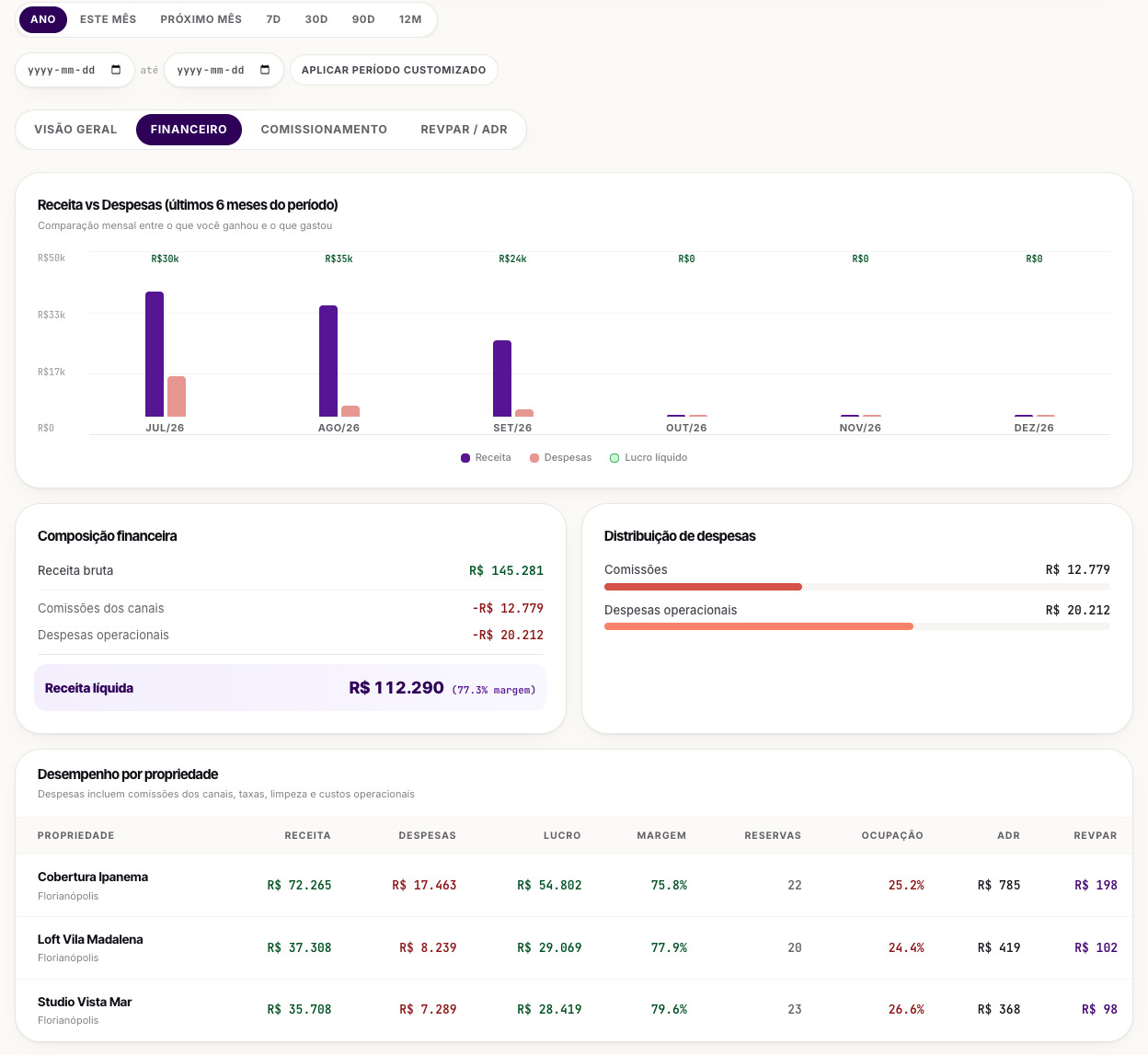Click the R$ 785 ADR value
The height and width of the screenshot is (1055, 1148).
pos(999,885)
